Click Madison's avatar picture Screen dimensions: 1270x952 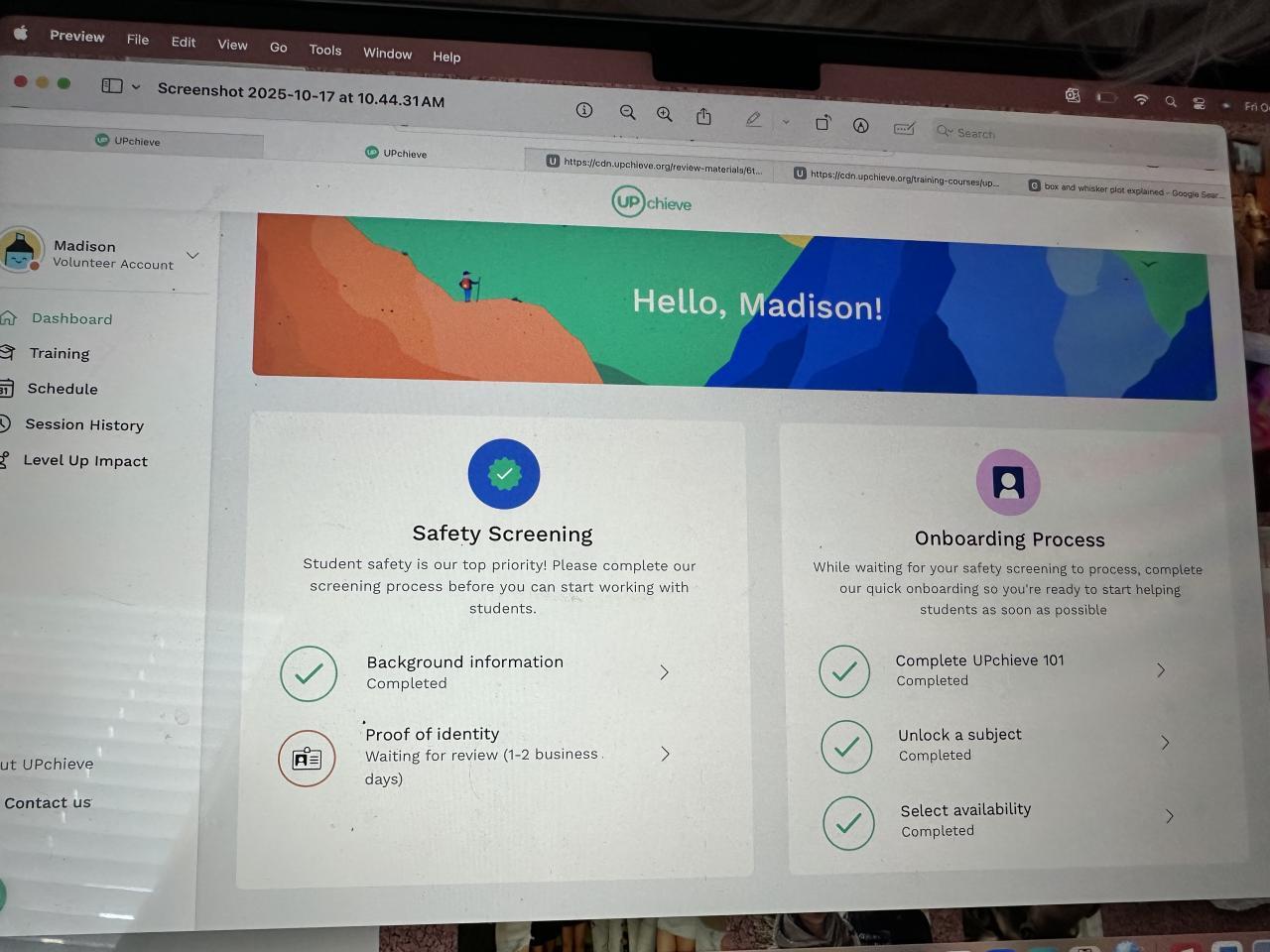point(22,249)
